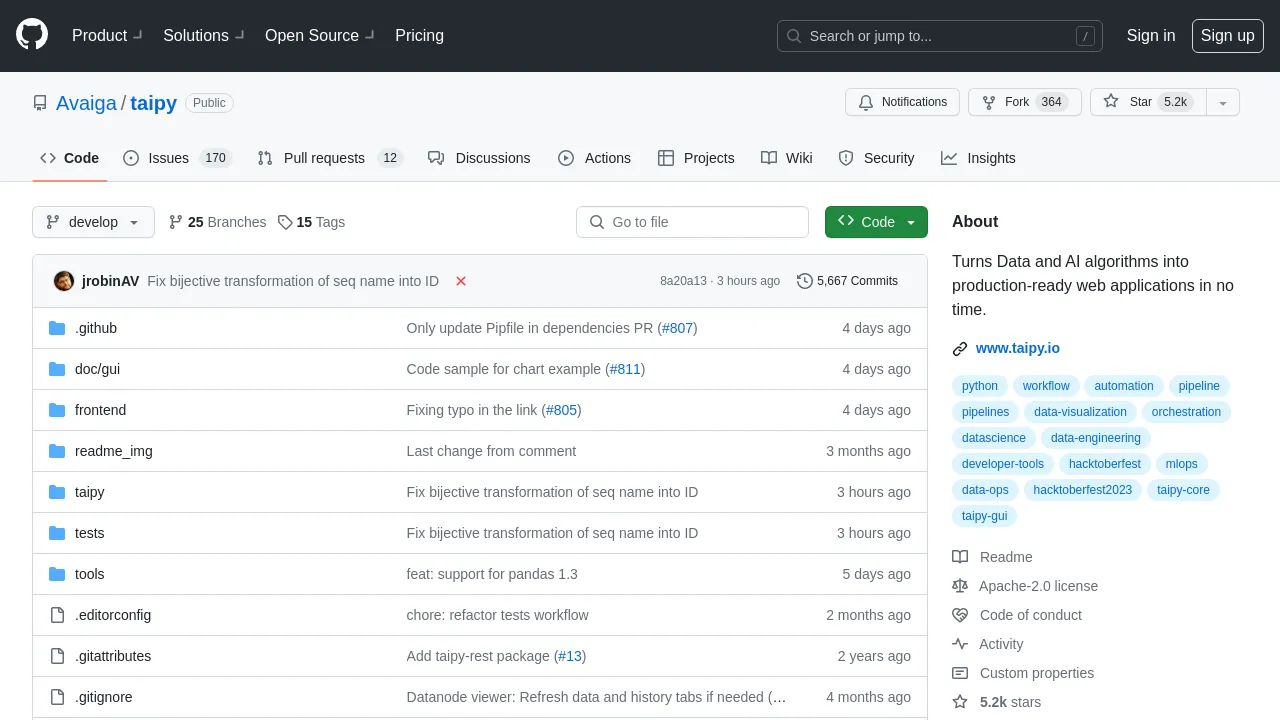View the 5.2k stars link

click(x=997, y=702)
